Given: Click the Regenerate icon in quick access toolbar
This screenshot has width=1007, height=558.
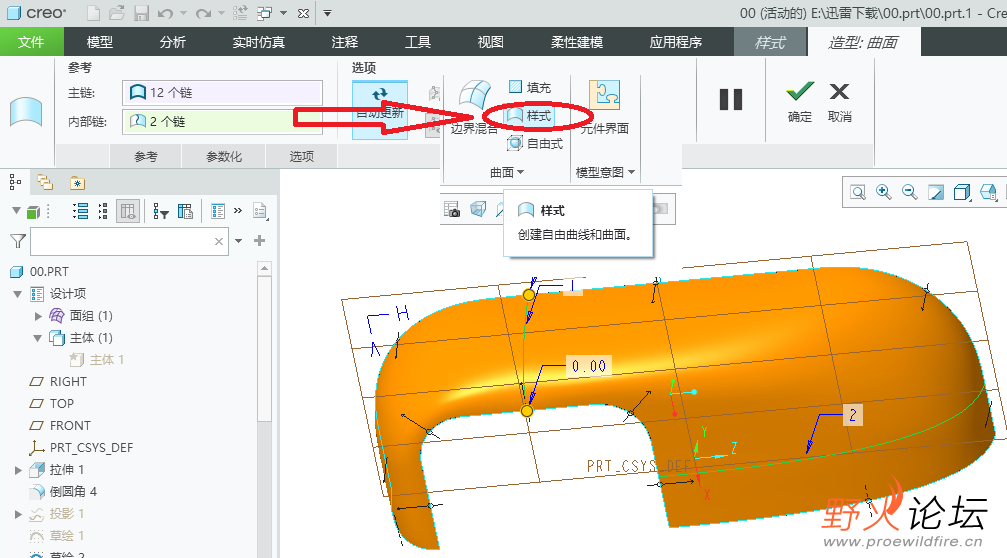Looking at the screenshot, I should click(x=240, y=13).
